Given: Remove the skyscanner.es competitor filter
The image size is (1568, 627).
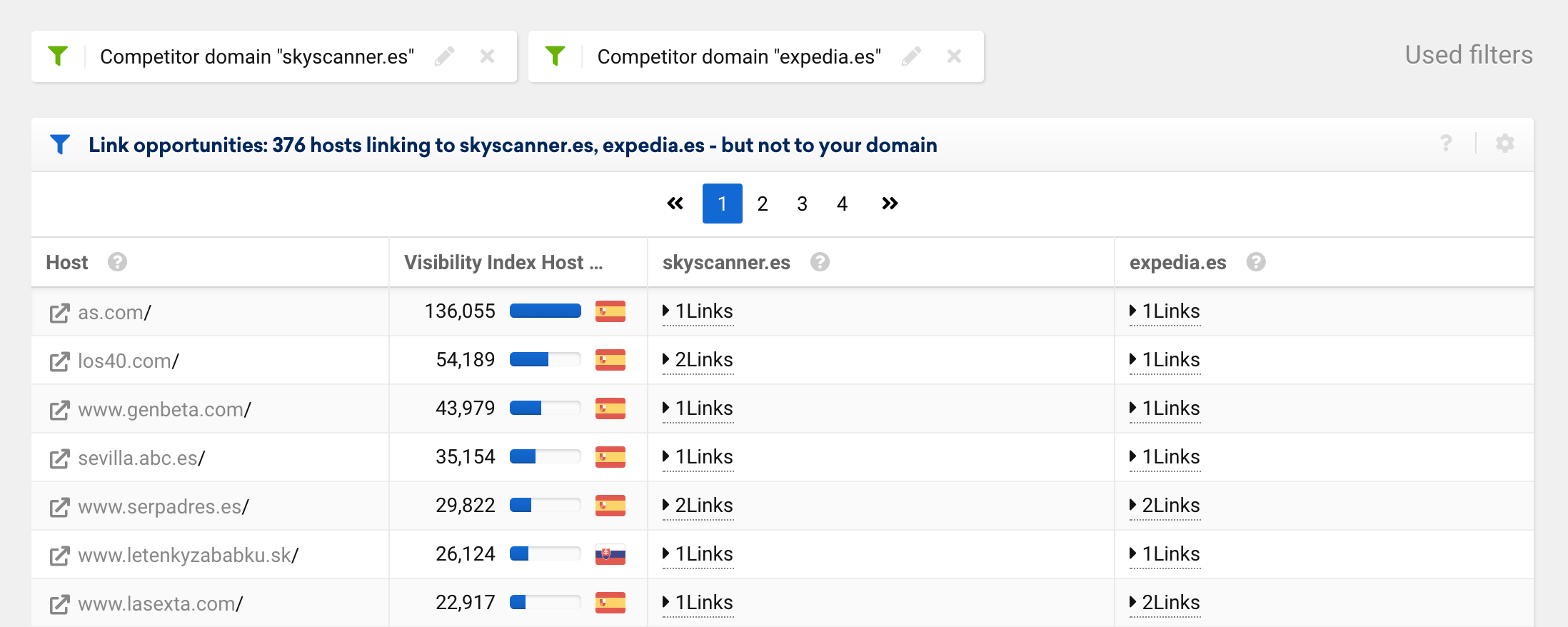Looking at the screenshot, I should click(x=487, y=56).
